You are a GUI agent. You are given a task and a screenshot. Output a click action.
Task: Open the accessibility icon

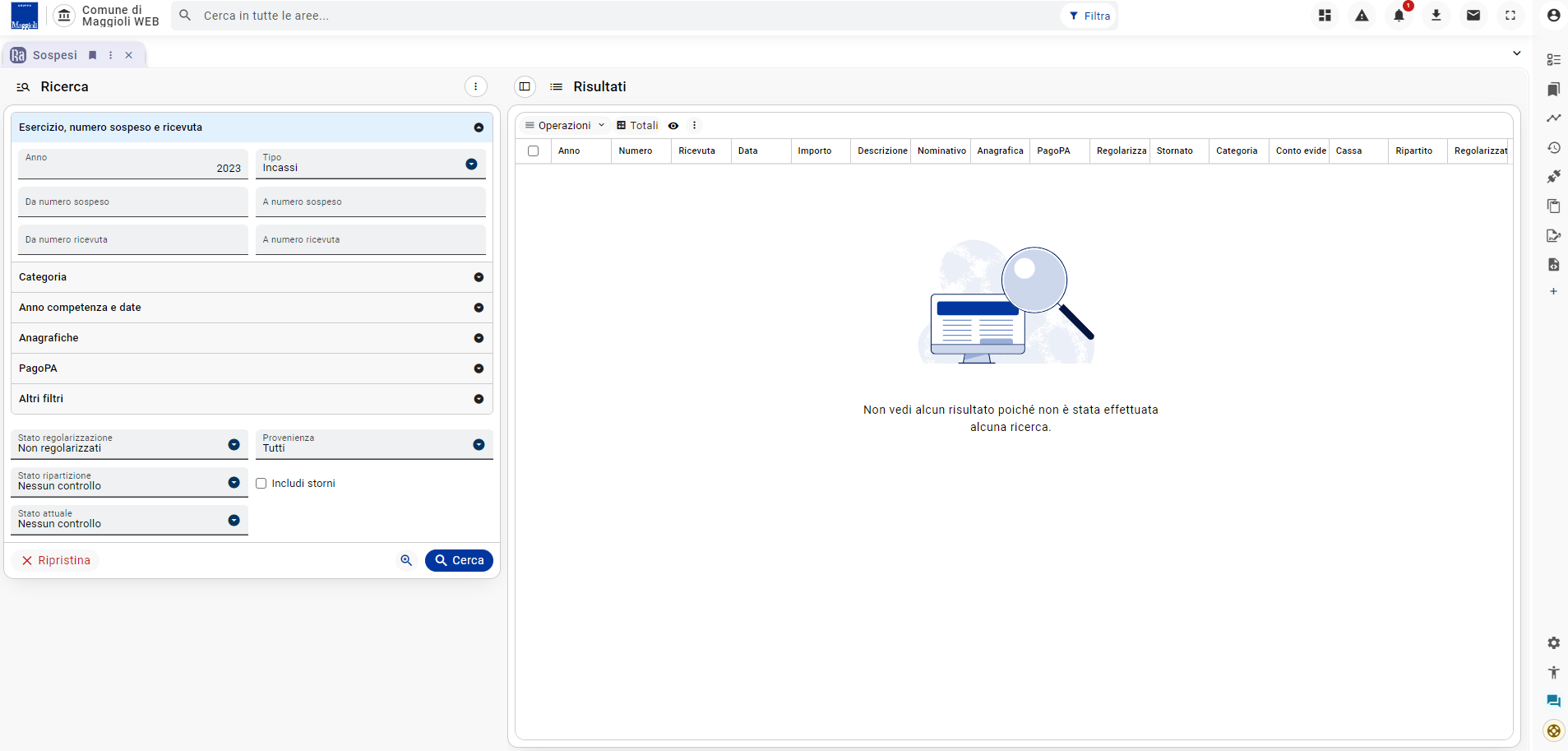(x=1553, y=672)
